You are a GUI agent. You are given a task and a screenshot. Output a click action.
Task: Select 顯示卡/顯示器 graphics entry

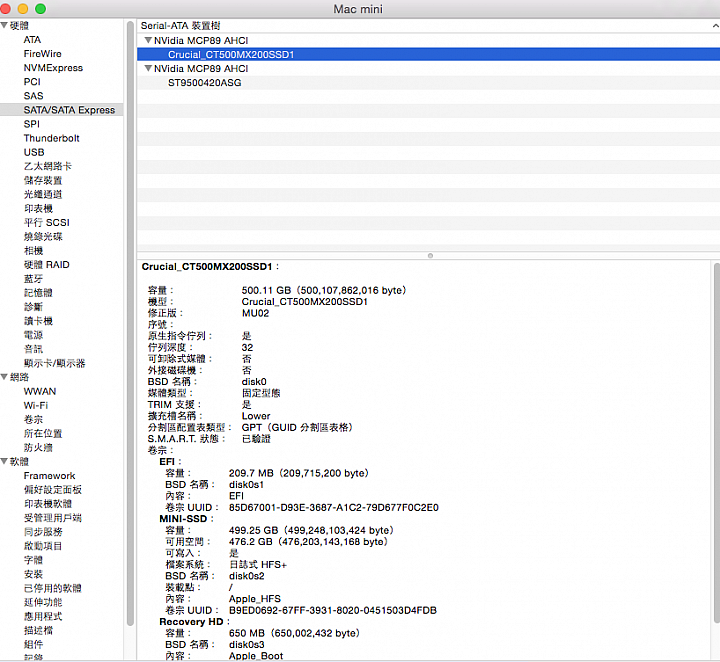pos(54,363)
